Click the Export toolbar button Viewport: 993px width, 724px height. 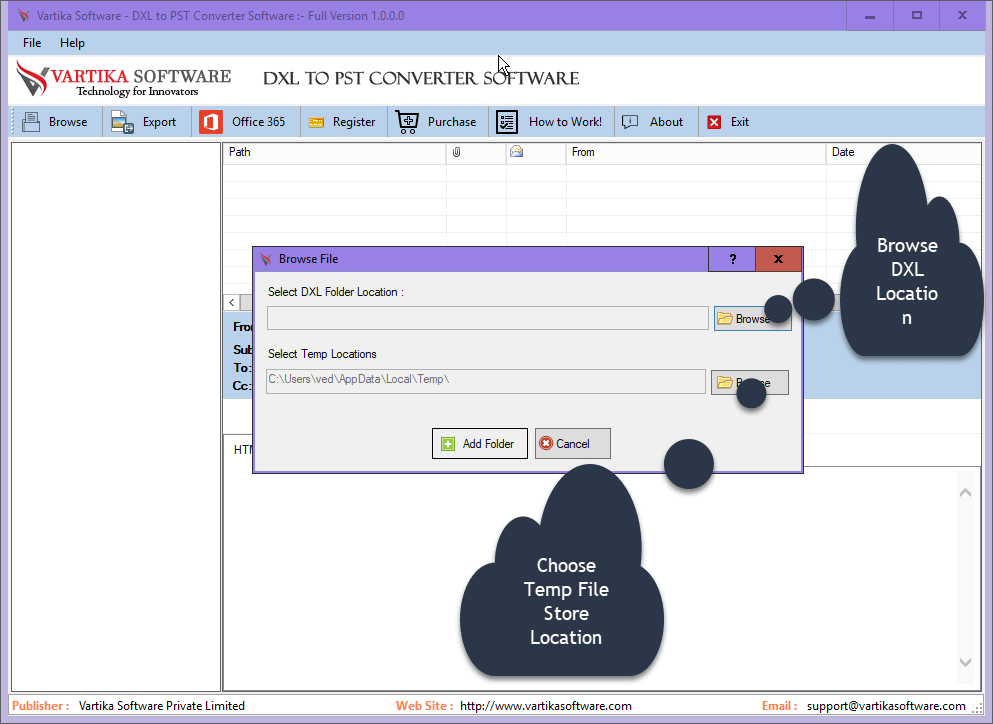(x=144, y=122)
